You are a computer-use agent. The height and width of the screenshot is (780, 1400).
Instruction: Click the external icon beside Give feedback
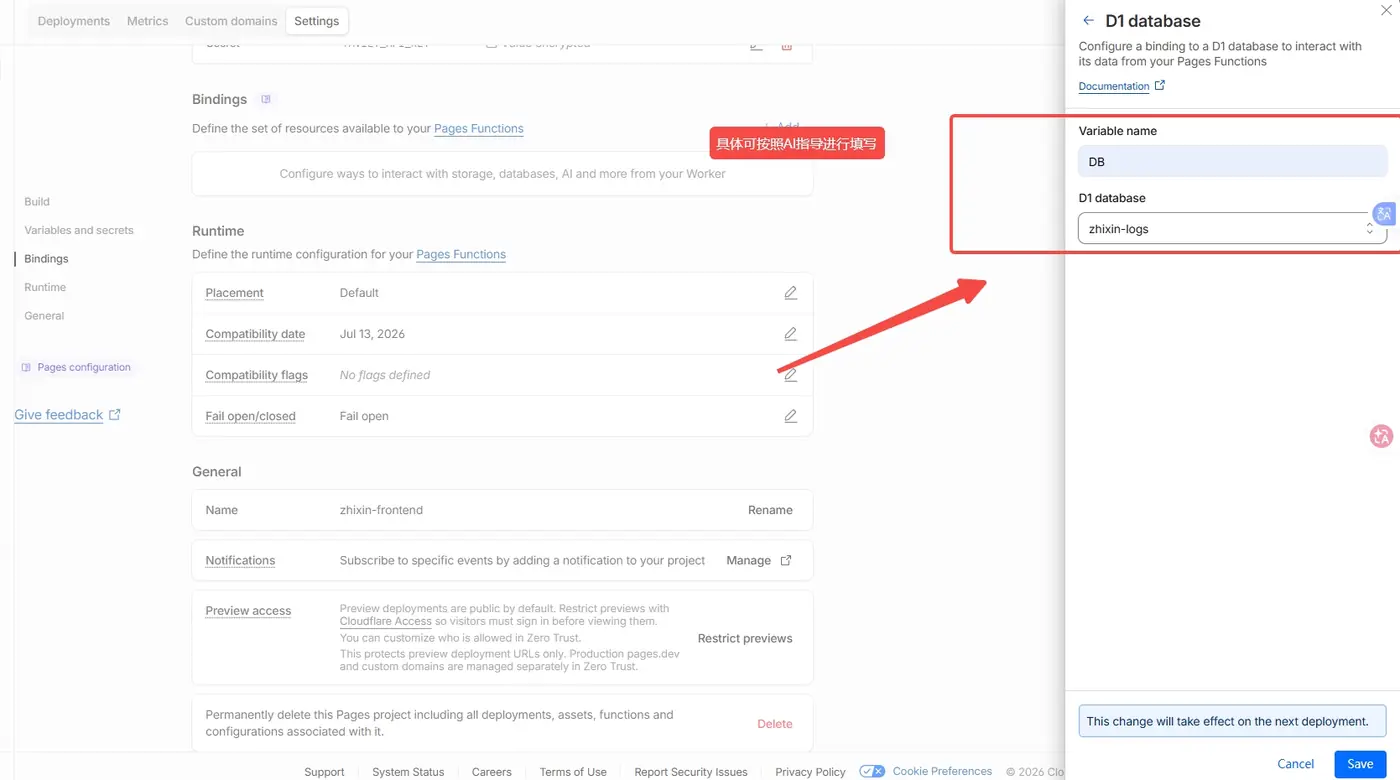[x=114, y=415]
